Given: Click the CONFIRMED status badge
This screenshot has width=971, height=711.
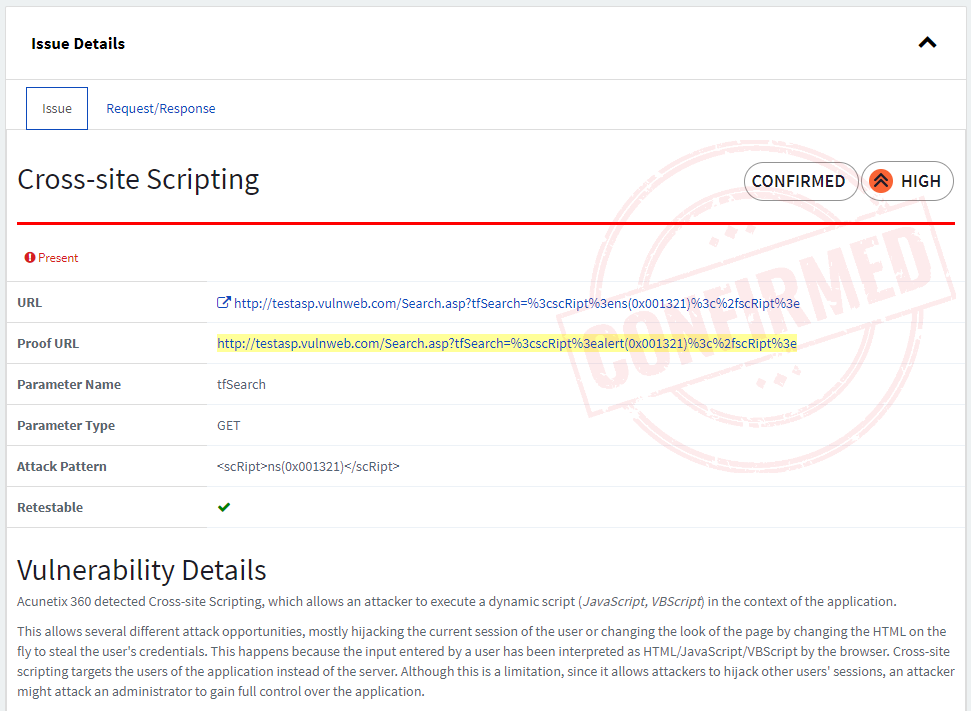Looking at the screenshot, I should coord(801,181).
